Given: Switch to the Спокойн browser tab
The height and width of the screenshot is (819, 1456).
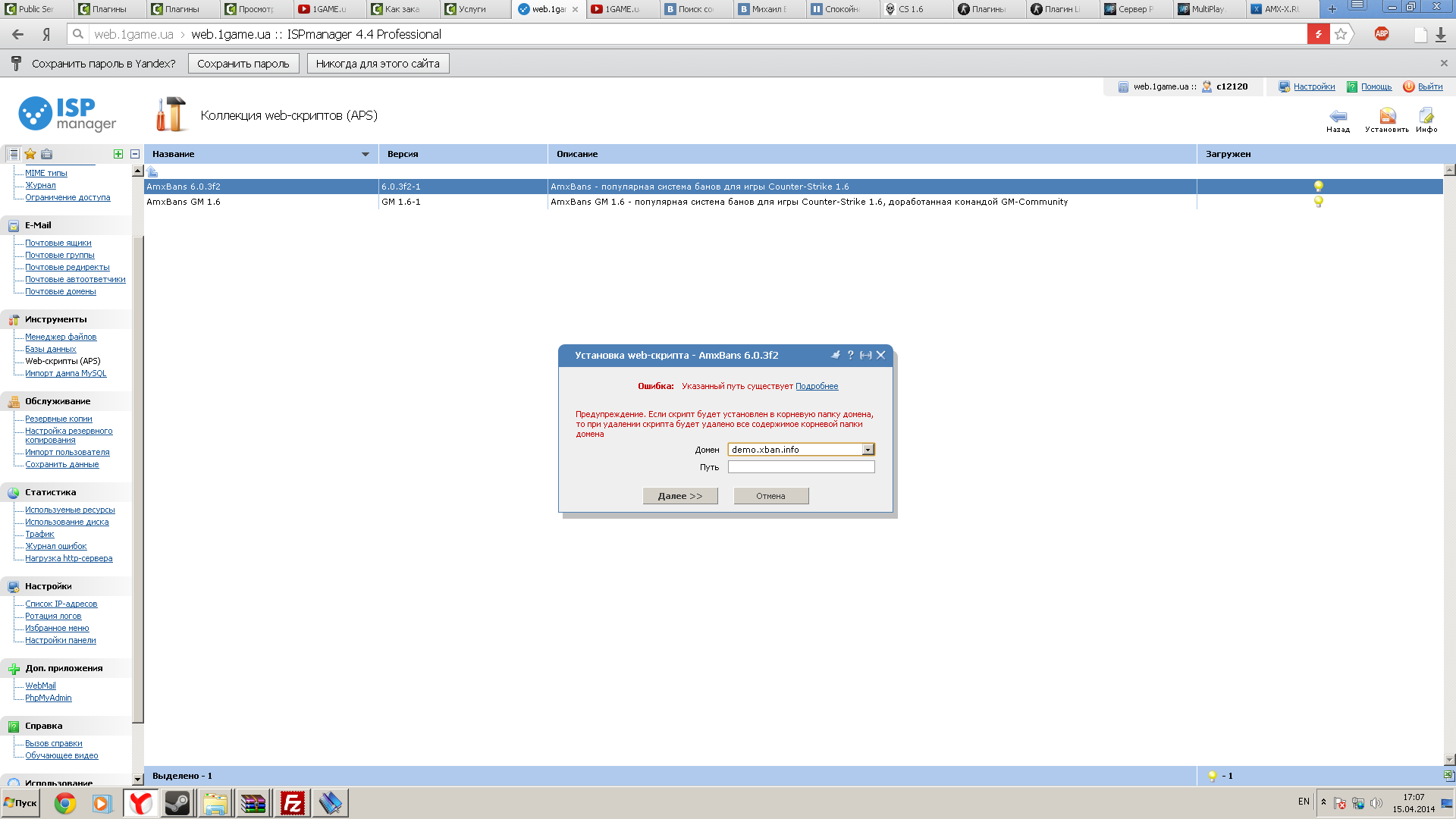Looking at the screenshot, I should click(840, 9).
